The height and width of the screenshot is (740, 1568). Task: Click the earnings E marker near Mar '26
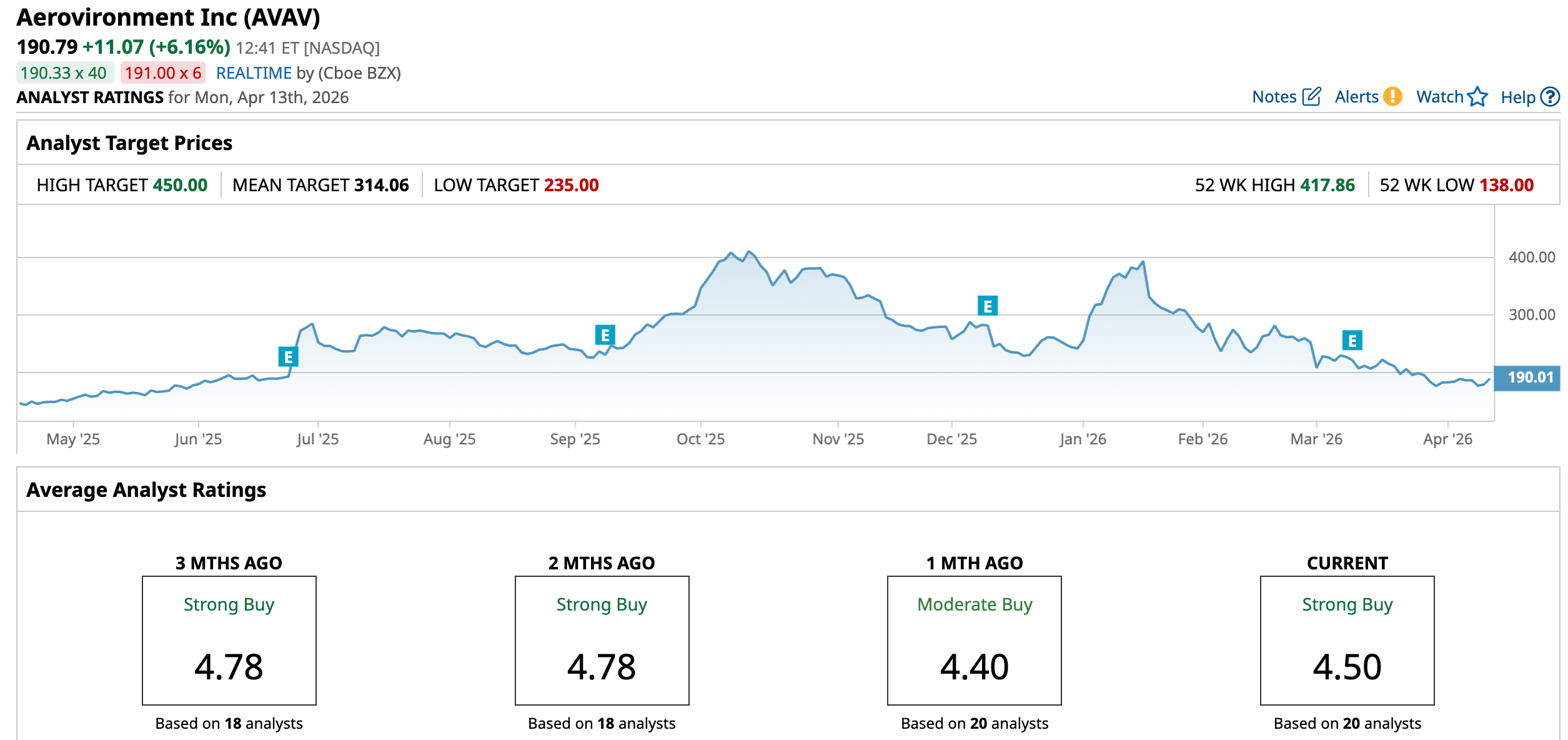1352,341
